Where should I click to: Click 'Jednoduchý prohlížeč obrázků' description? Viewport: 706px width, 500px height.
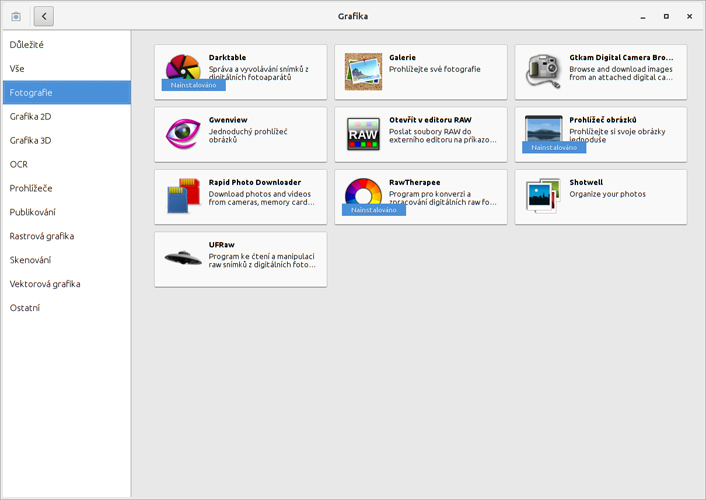click(248, 136)
